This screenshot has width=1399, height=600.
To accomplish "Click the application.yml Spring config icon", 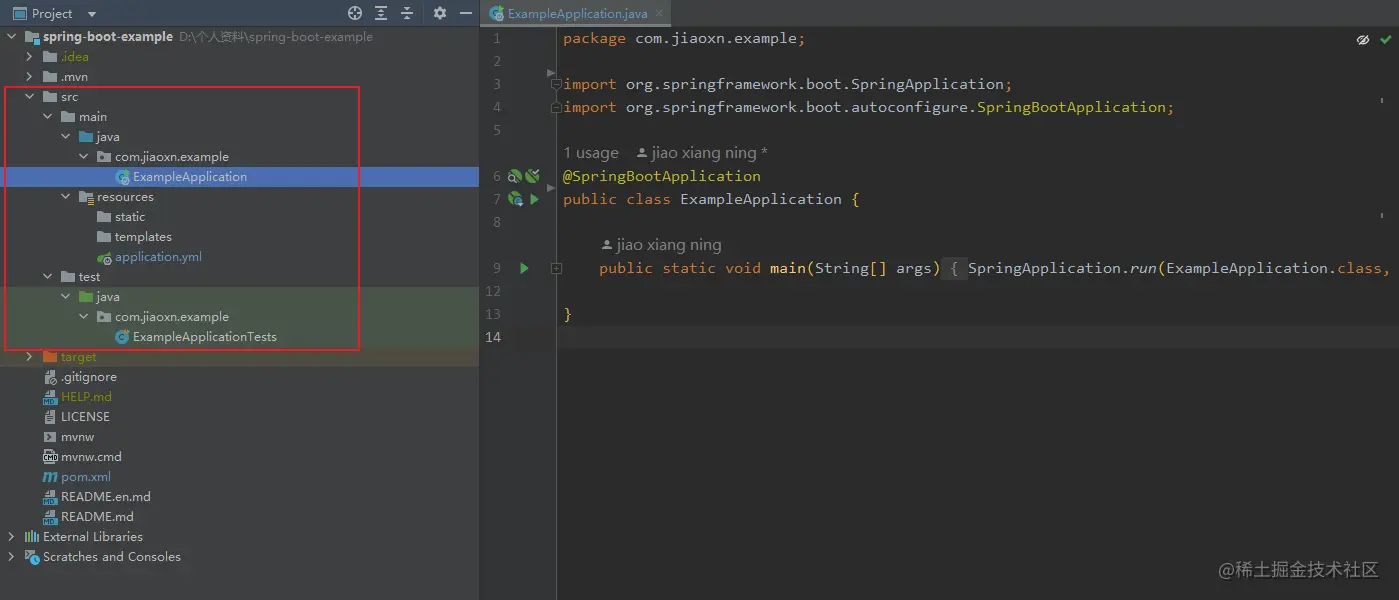I will coord(104,257).
